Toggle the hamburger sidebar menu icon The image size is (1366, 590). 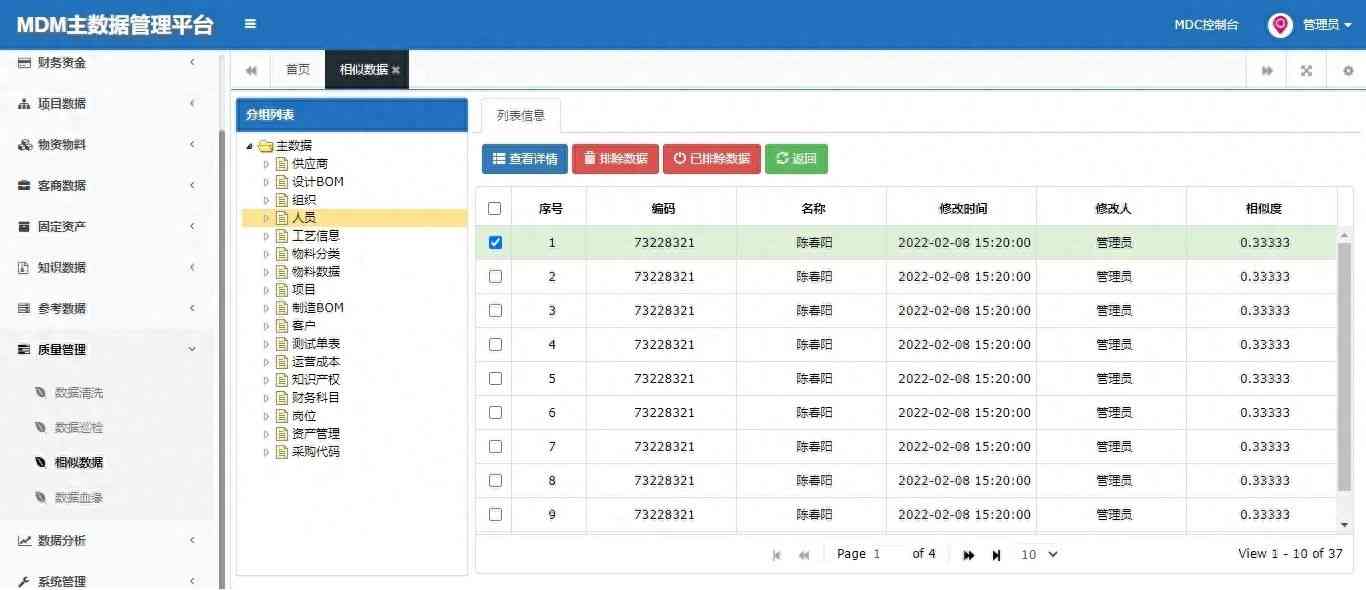(x=250, y=24)
